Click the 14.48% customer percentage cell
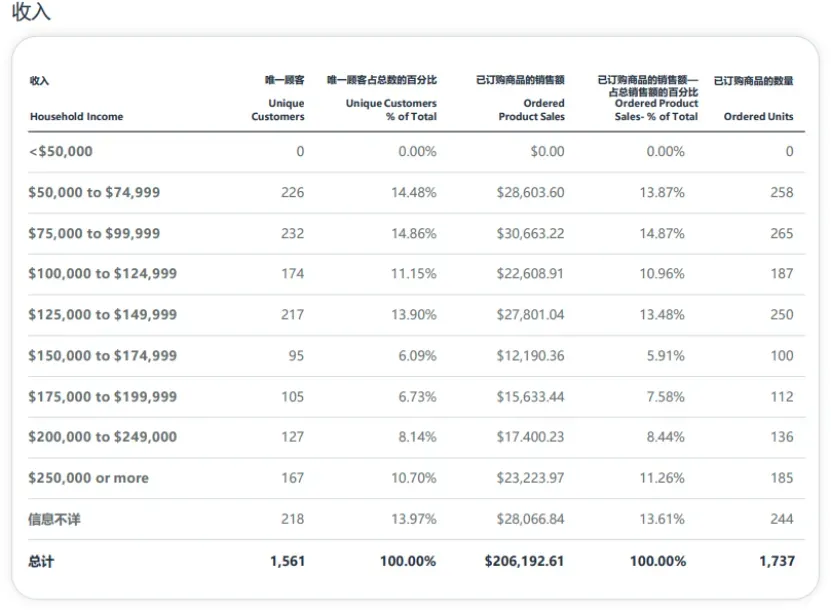Viewport: 831px width, 611px height. pyautogui.click(x=414, y=192)
